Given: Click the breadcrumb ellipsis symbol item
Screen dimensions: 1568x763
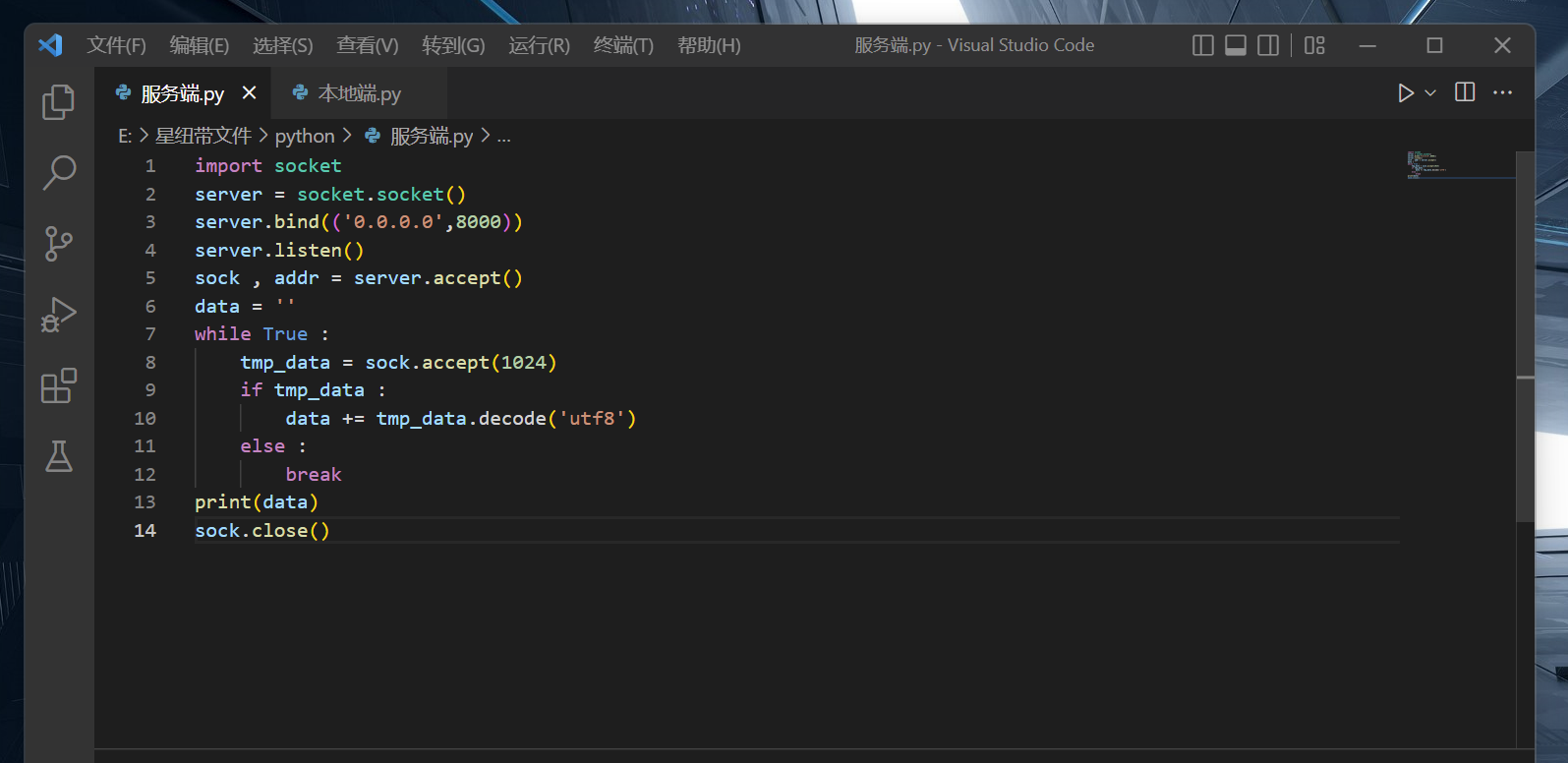Looking at the screenshot, I should coord(503,136).
